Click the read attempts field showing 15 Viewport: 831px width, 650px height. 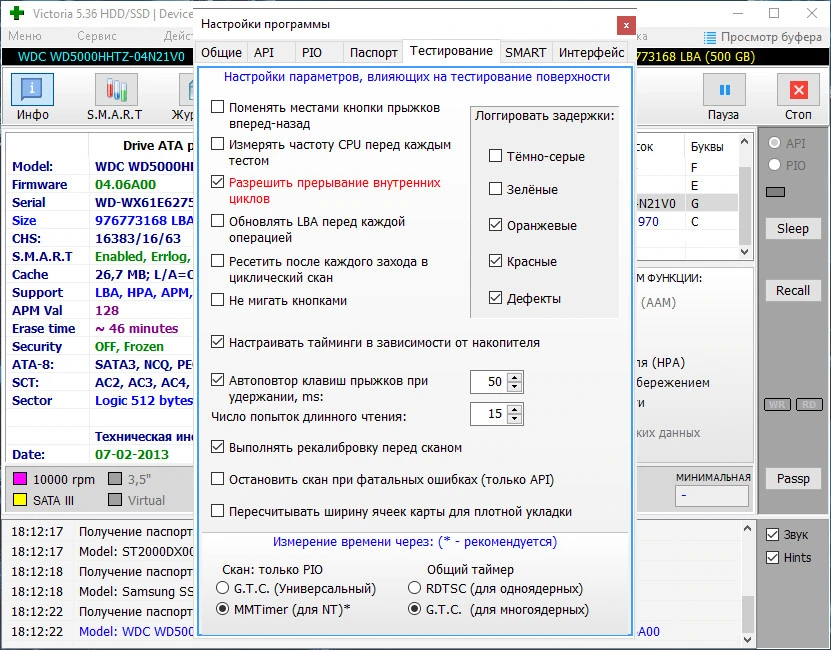click(x=489, y=414)
